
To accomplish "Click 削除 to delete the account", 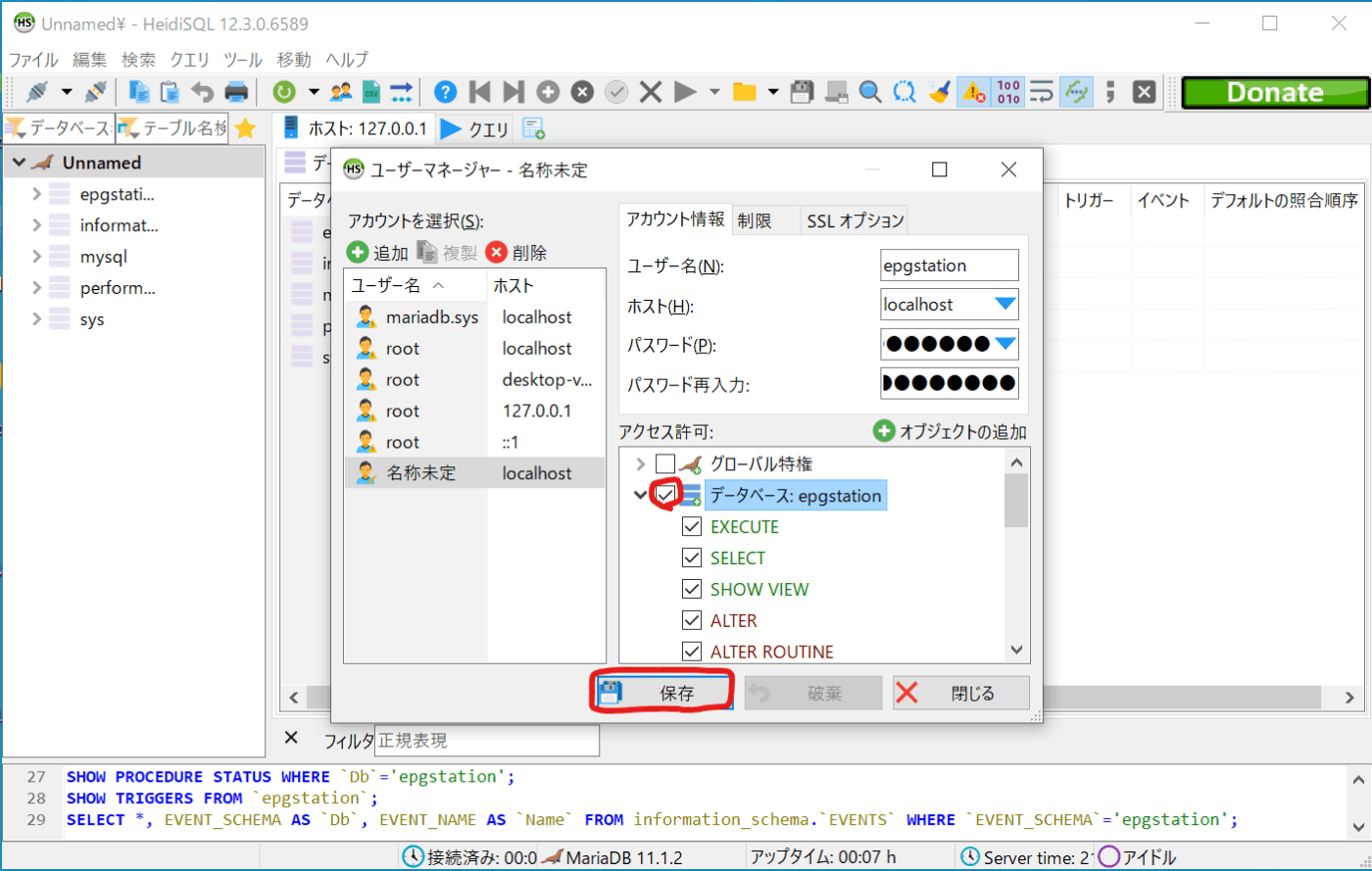I will pyautogui.click(x=516, y=253).
